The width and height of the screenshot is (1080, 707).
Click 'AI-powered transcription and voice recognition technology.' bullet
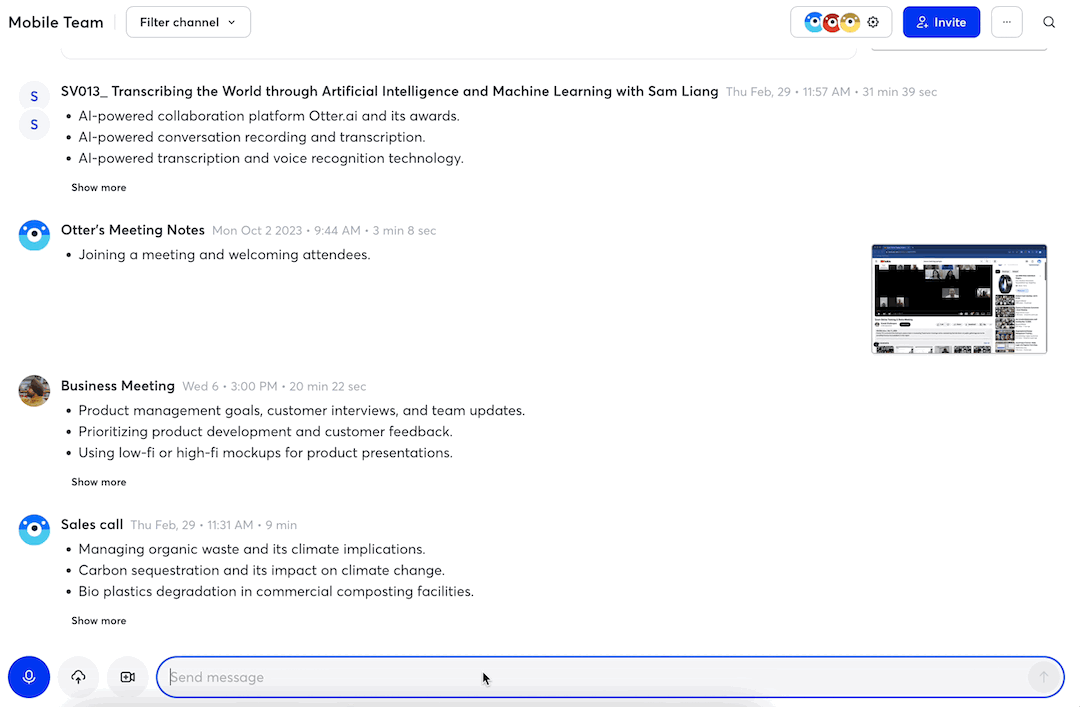(x=271, y=158)
